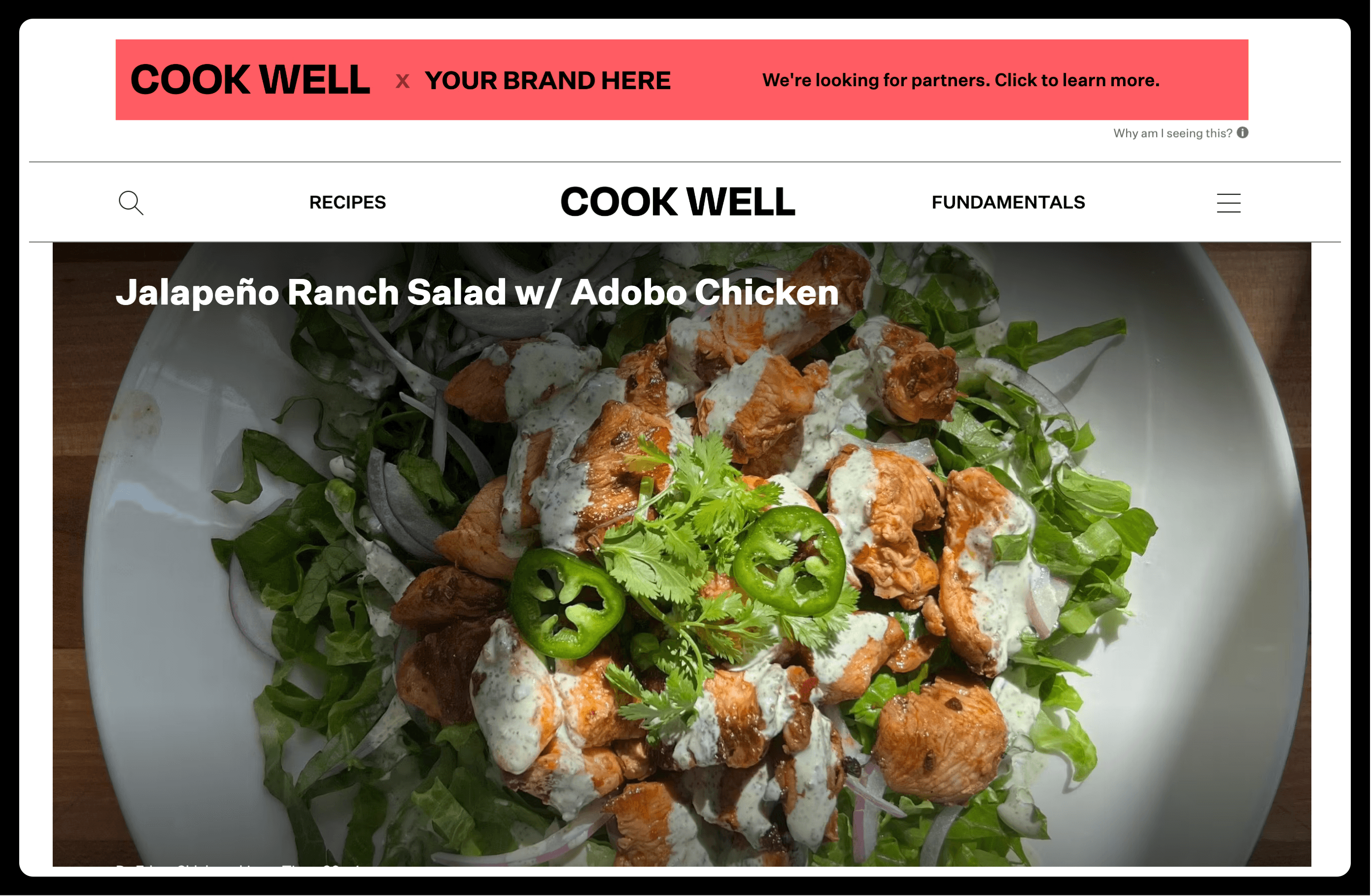Click the small x separator in the banner
Viewport: 1371px width, 896px height.
tap(403, 81)
